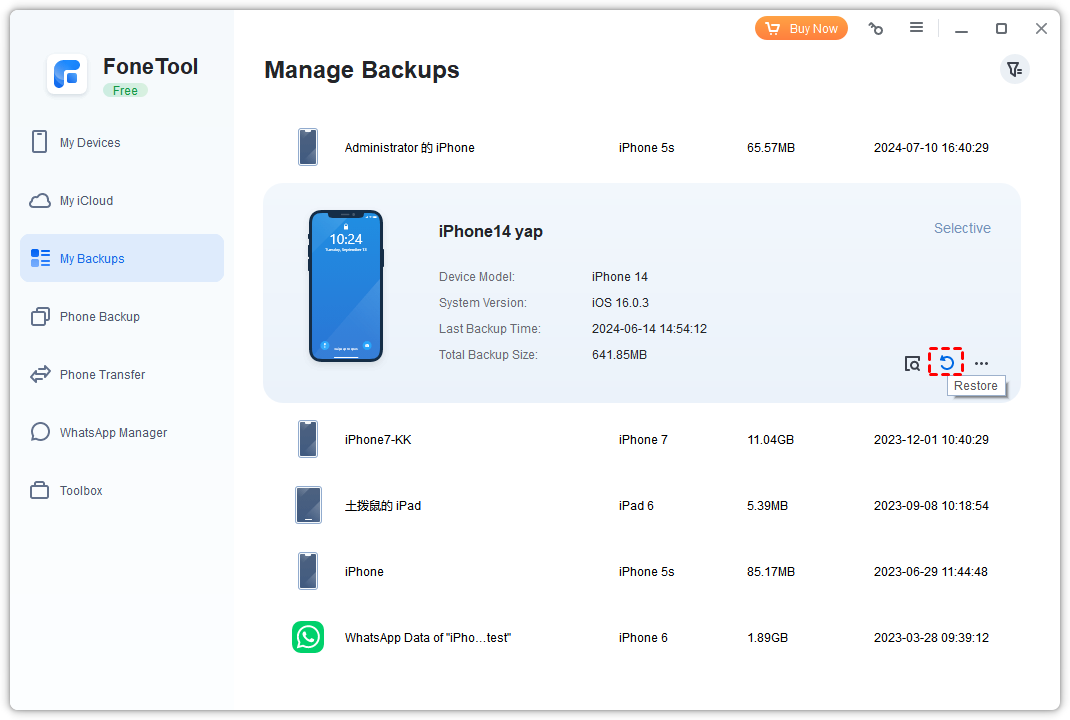Click the 2024-07-10 16:40:29 date
The width and height of the screenshot is (1070, 720).
click(x=931, y=147)
